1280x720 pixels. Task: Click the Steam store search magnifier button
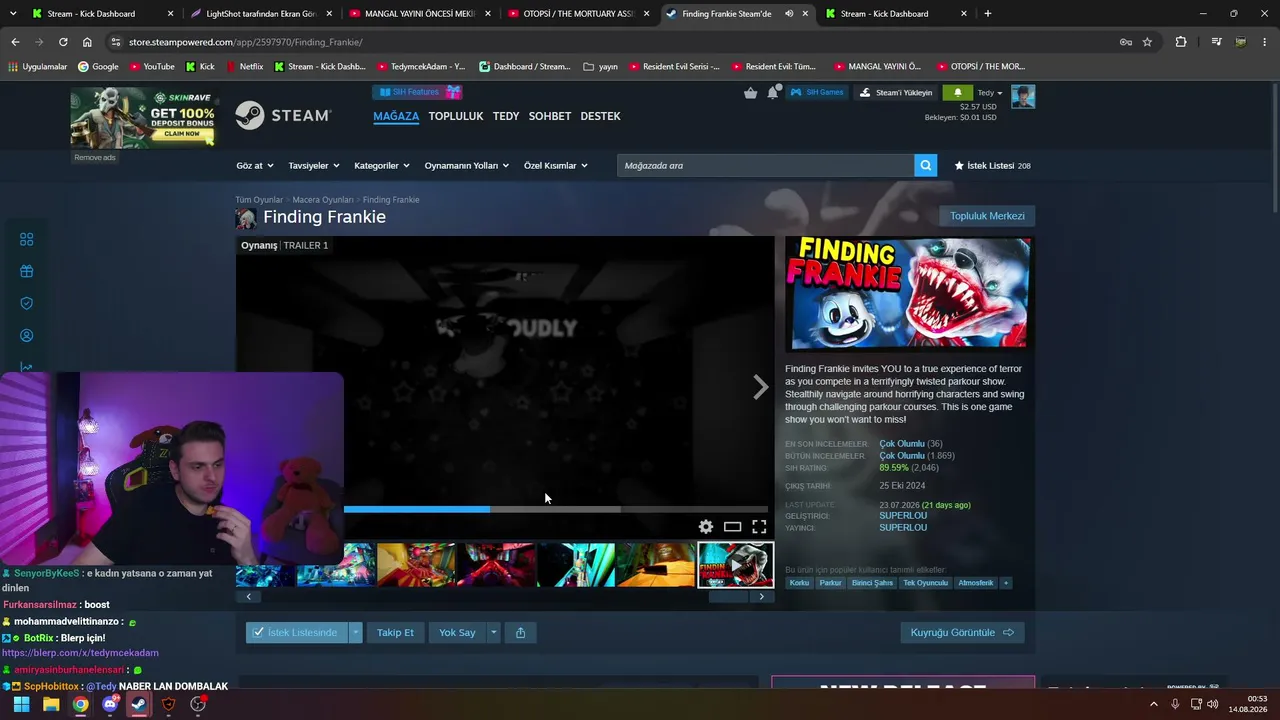[x=926, y=165]
